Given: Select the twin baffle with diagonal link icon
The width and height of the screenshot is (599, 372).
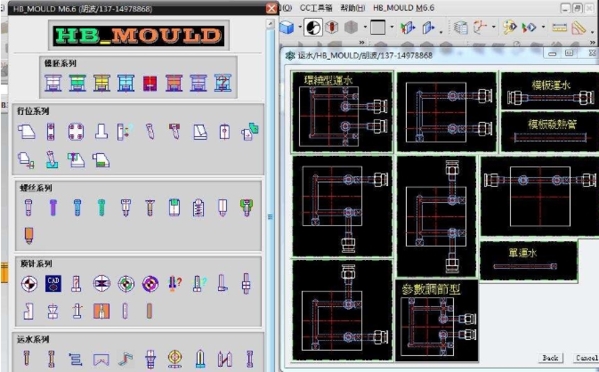Looking at the screenshot, I should (224, 359).
